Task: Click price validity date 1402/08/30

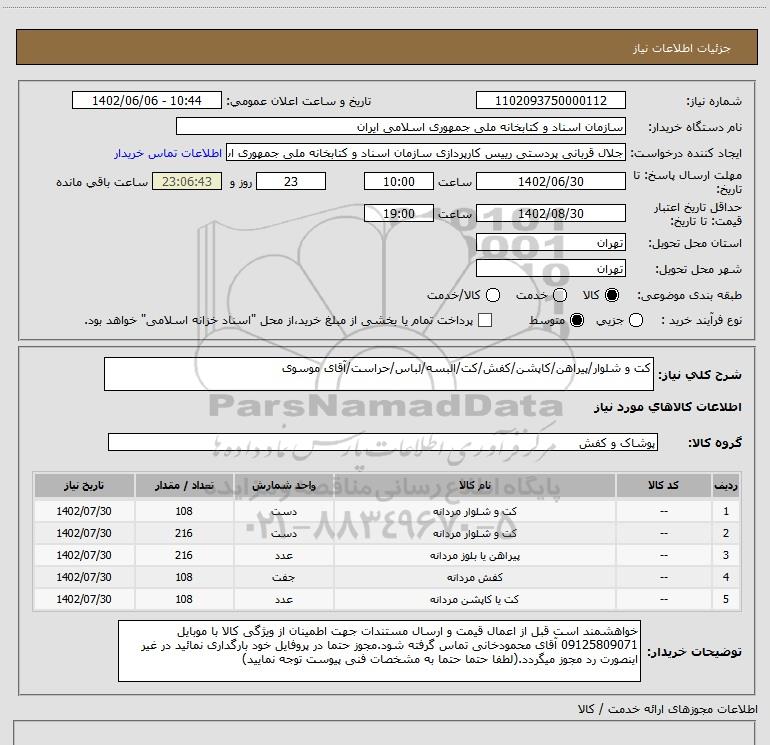Action: click(x=550, y=213)
